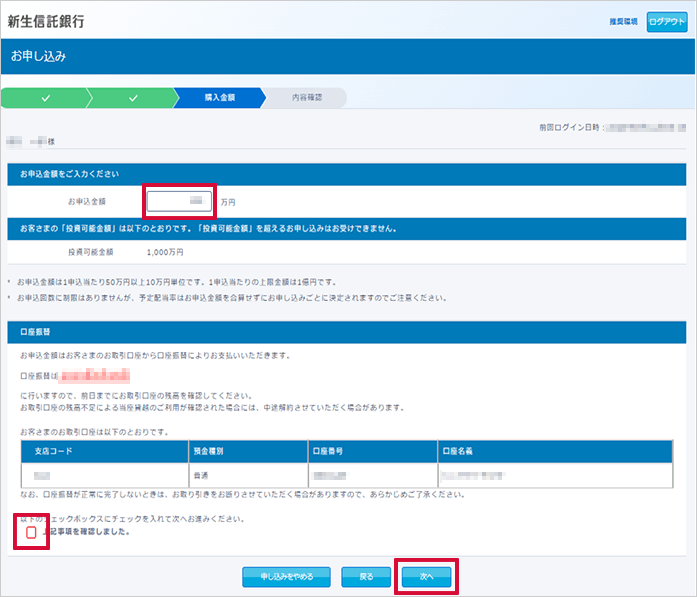The width and height of the screenshot is (697, 597).
Task: Click the 口座名義 column header
Action: [x=459, y=452]
